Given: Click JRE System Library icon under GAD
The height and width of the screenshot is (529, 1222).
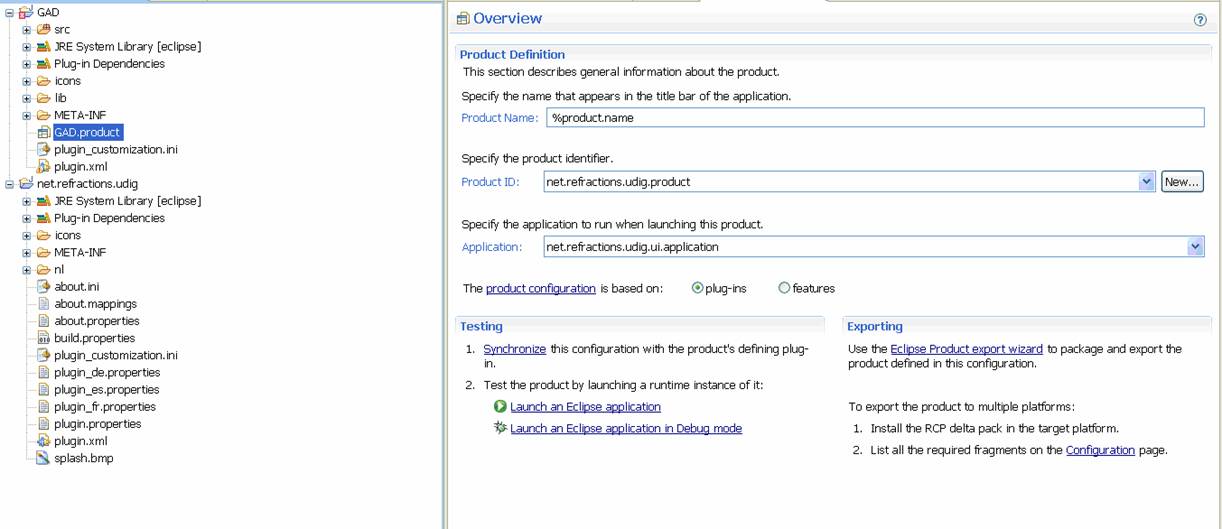Looking at the screenshot, I should click(44, 46).
